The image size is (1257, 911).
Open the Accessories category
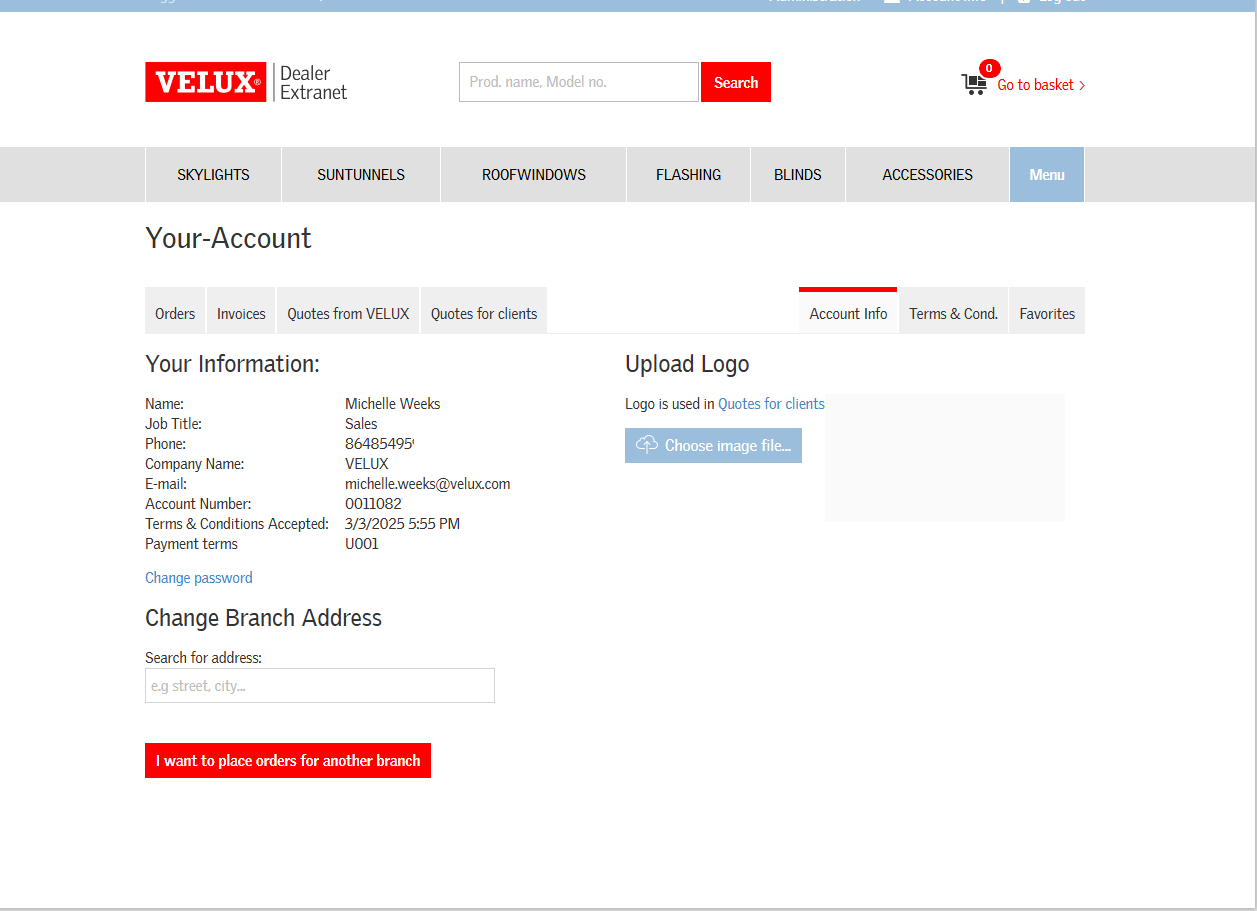[927, 175]
